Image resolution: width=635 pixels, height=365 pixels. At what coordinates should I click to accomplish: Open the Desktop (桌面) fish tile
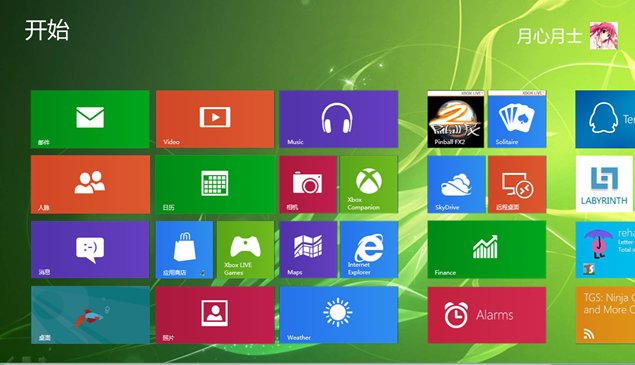(x=90, y=315)
